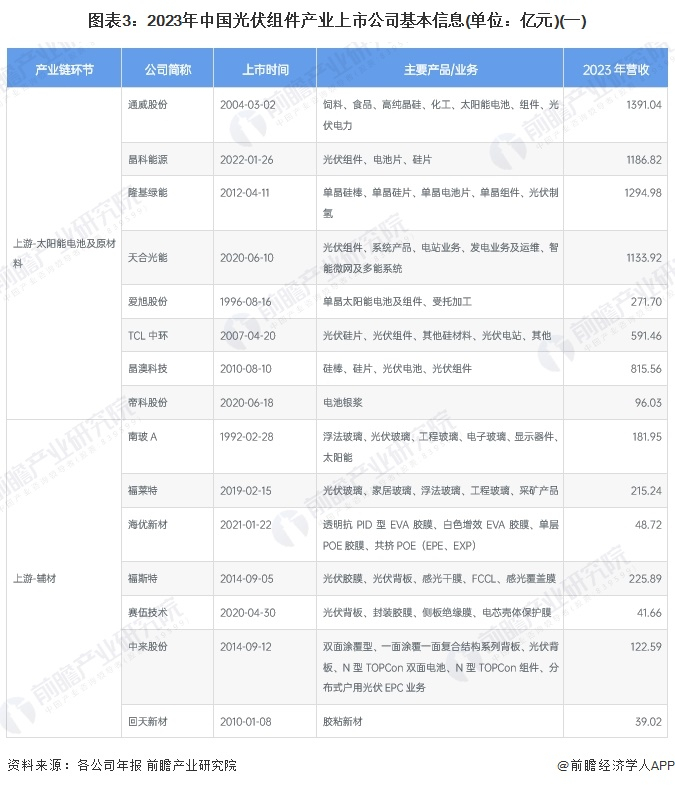Select the company name 通威股份
675x786 pixels.
(x=148, y=105)
